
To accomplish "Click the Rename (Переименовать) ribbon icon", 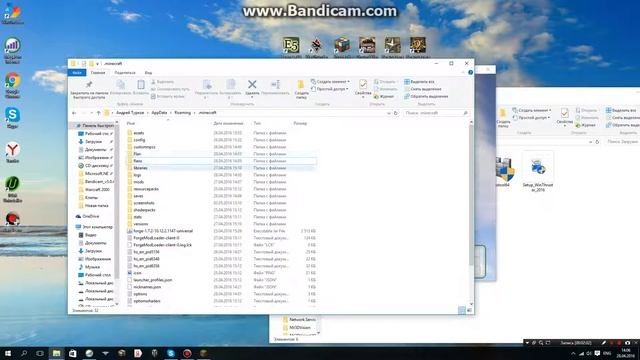I will coord(276,84).
